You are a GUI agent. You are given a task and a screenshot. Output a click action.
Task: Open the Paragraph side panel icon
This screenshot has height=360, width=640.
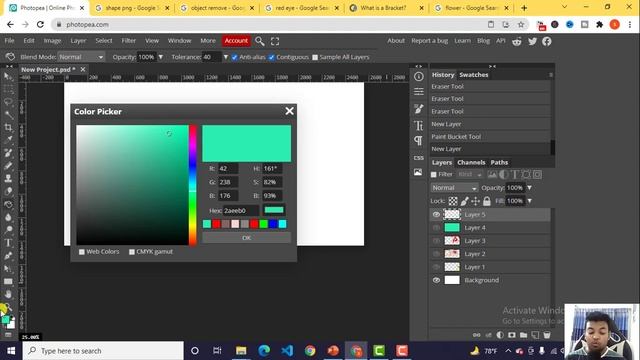point(418,141)
